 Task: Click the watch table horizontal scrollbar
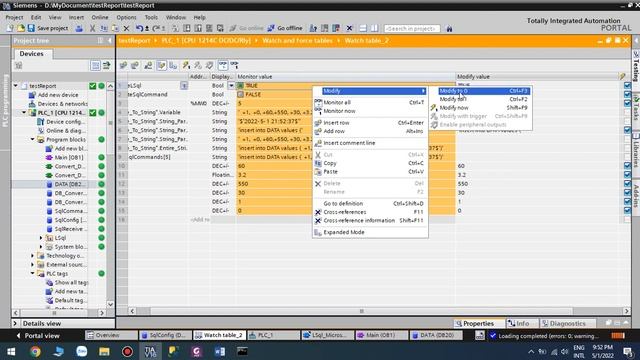pos(361,311)
